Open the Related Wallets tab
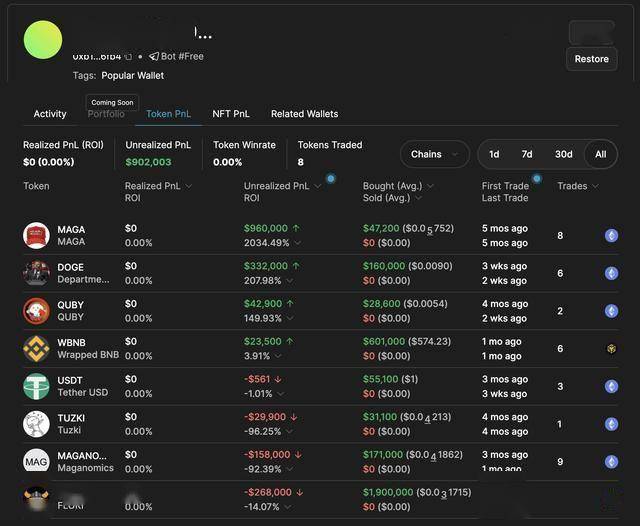640x526 pixels. pos(304,114)
